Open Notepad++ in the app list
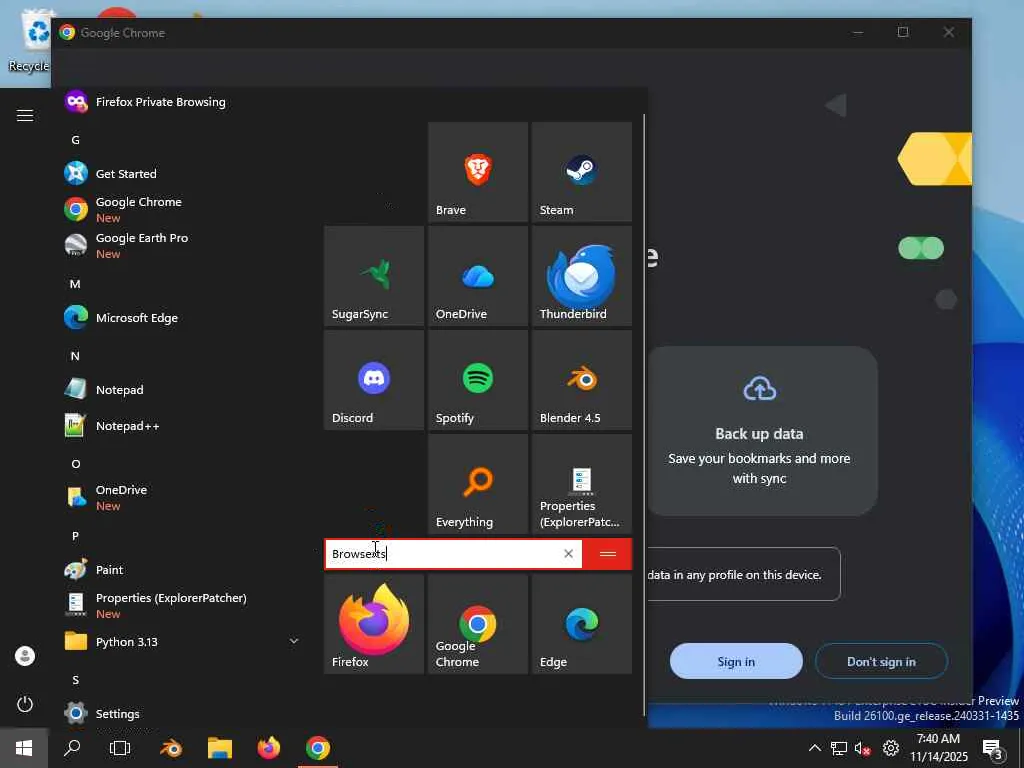1024x768 pixels. tap(183, 426)
